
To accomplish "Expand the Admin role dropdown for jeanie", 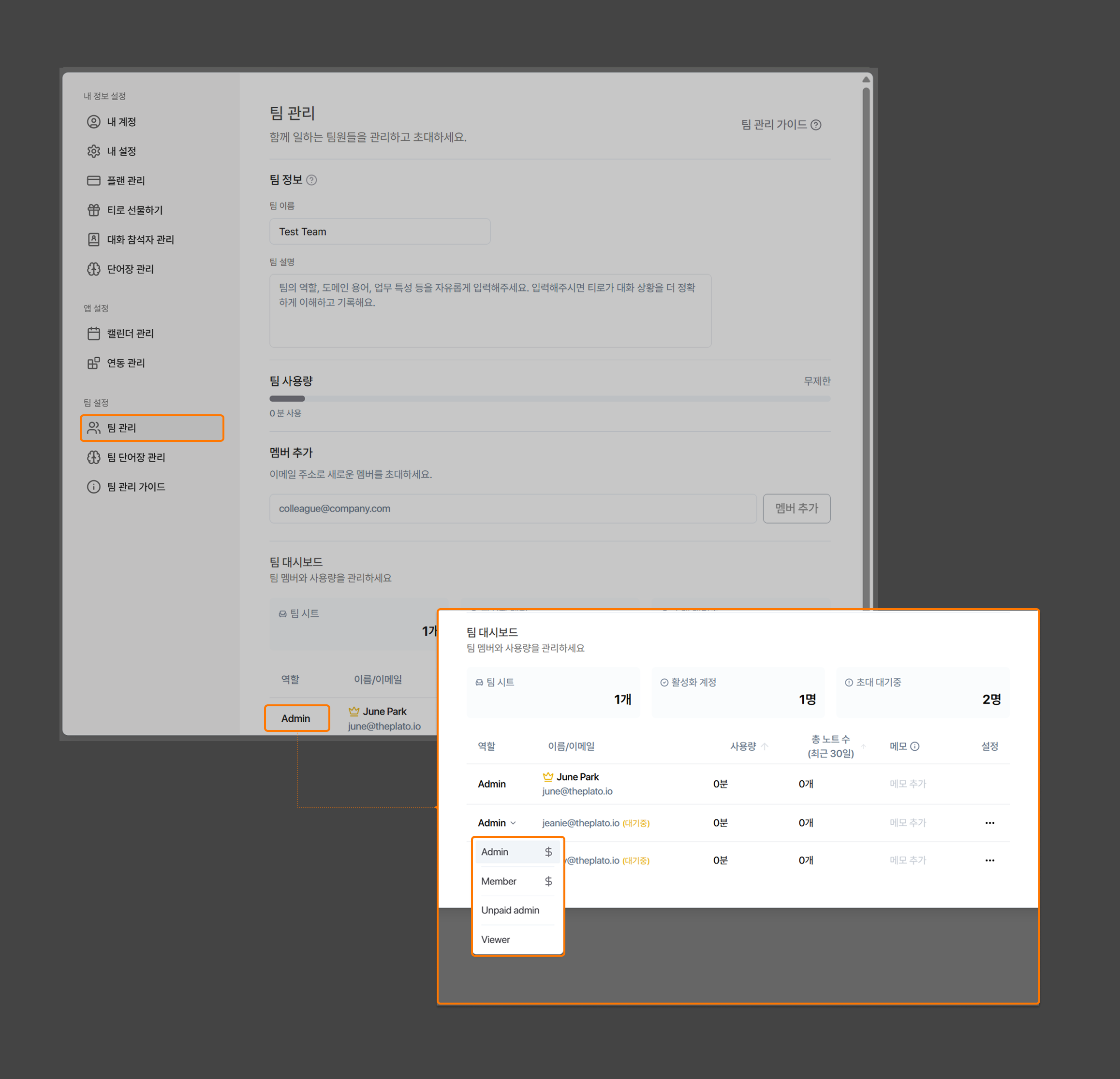I will coord(497,822).
